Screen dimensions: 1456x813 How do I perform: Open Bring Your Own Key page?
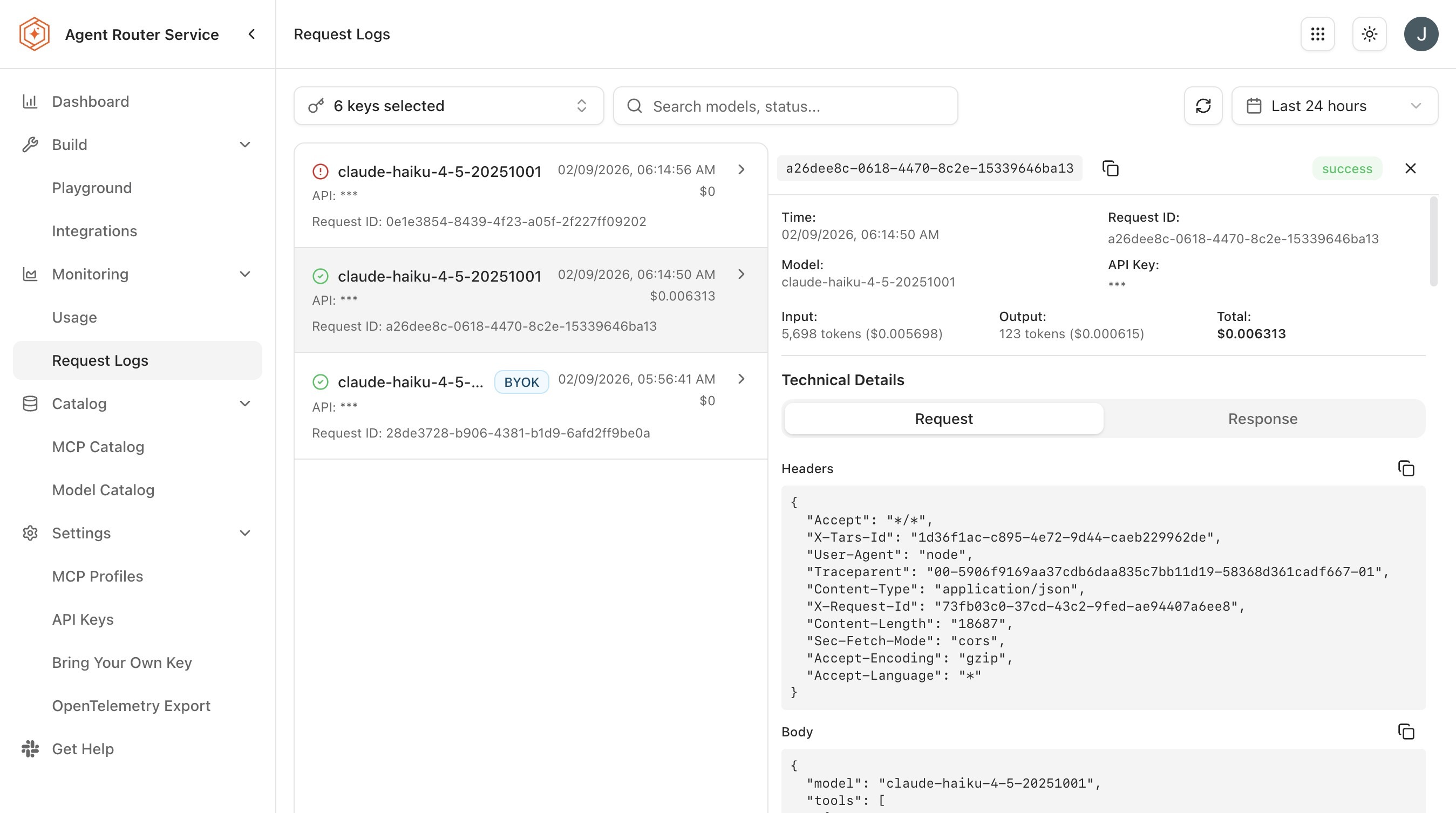coord(122,662)
